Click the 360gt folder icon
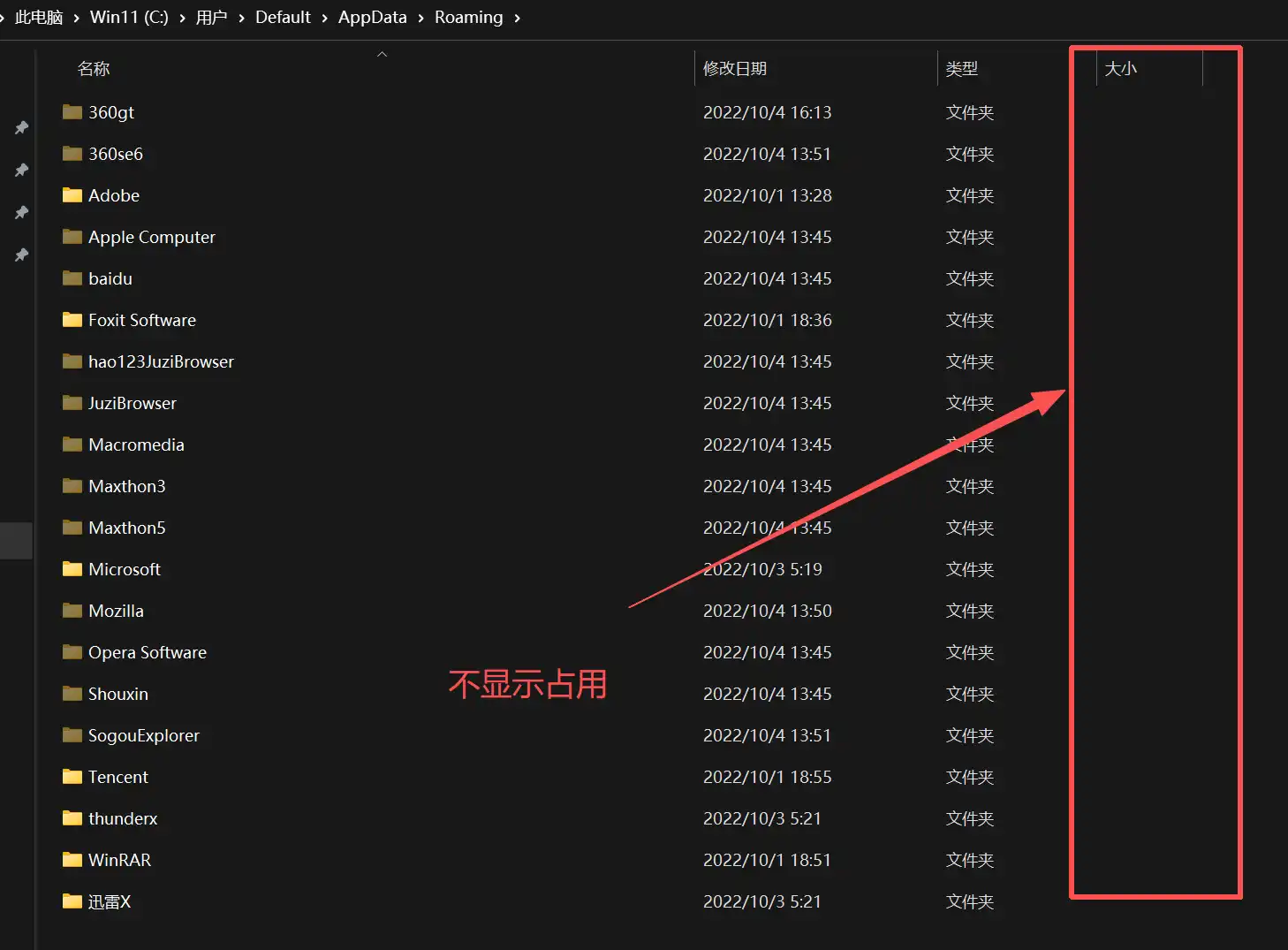 pyautogui.click(x=72, y=112)
